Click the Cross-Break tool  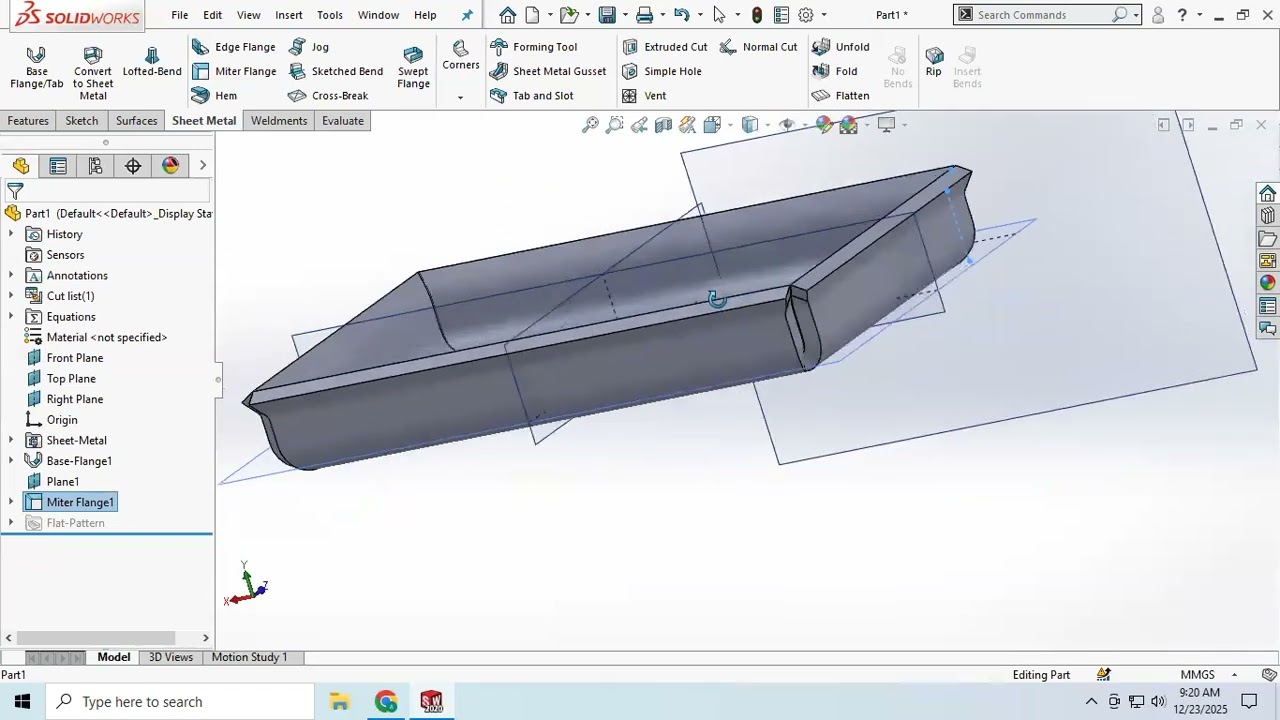click(x=328, y=96)
